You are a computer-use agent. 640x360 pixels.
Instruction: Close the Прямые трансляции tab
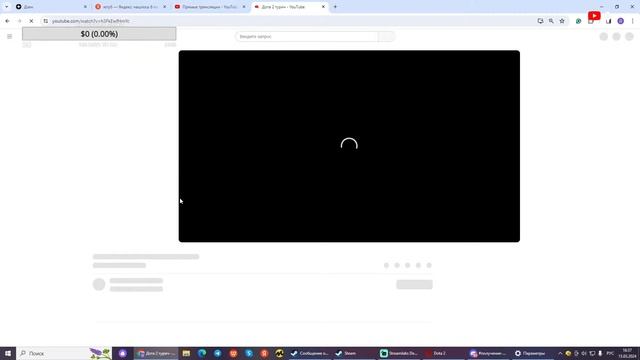point(244,7)
